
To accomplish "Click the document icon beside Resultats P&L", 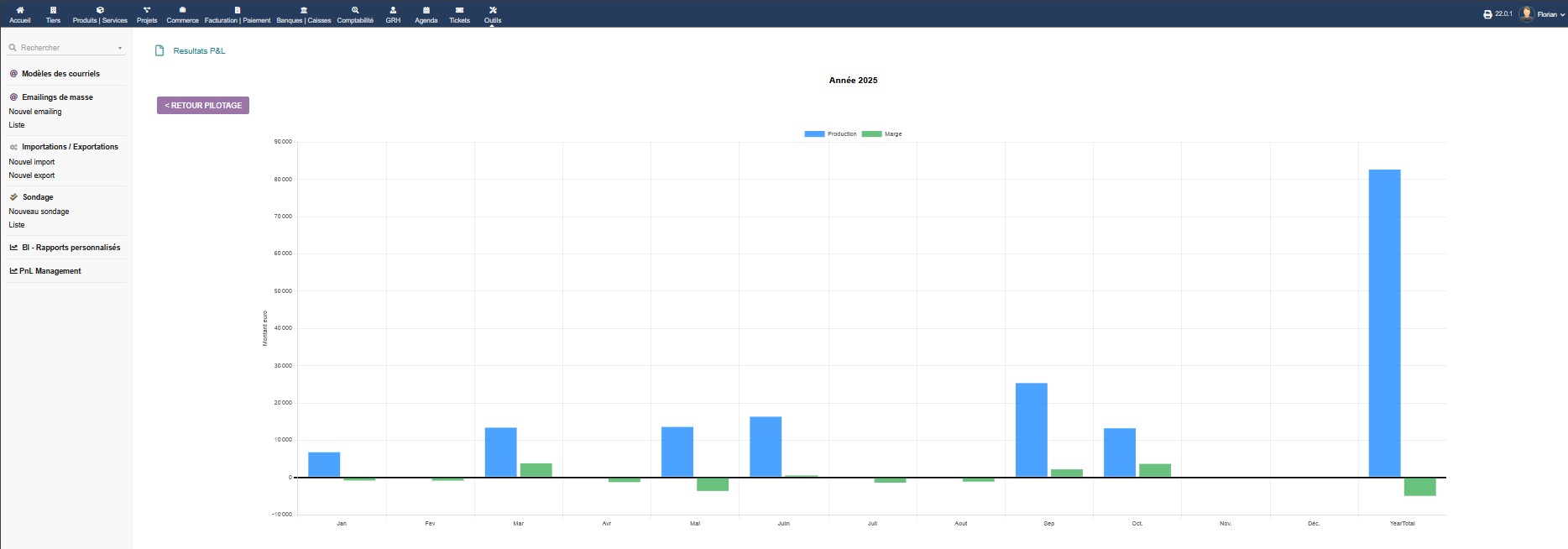I will [x=159, y=51].
